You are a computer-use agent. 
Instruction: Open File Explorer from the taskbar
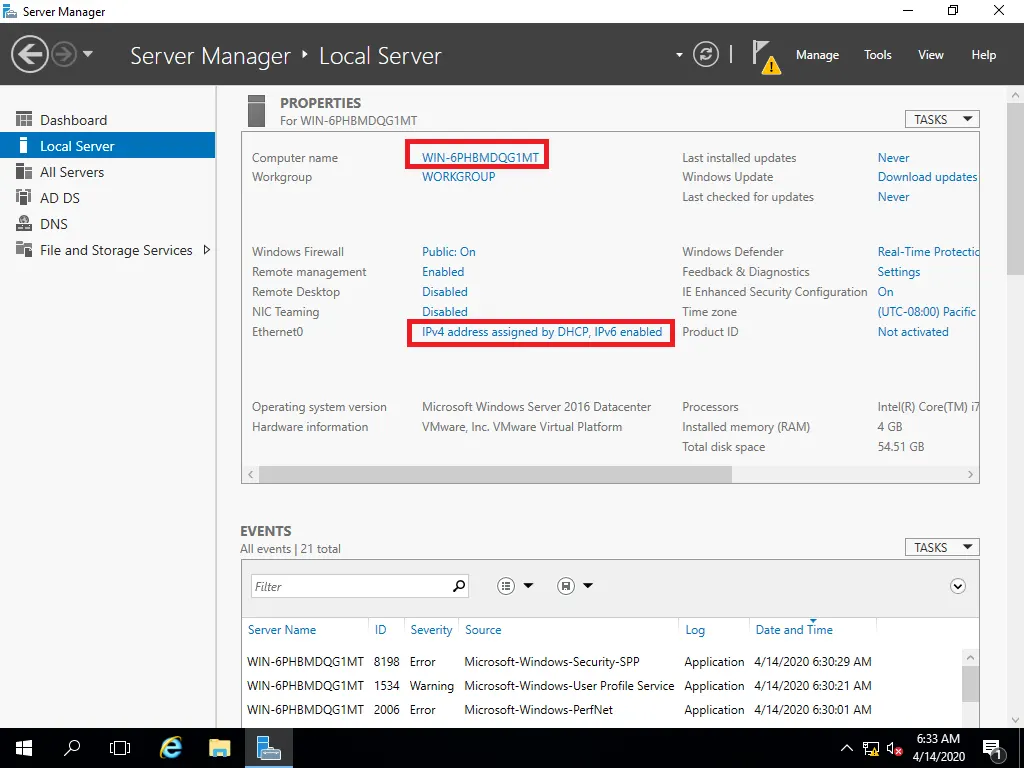tap(219, 748)
